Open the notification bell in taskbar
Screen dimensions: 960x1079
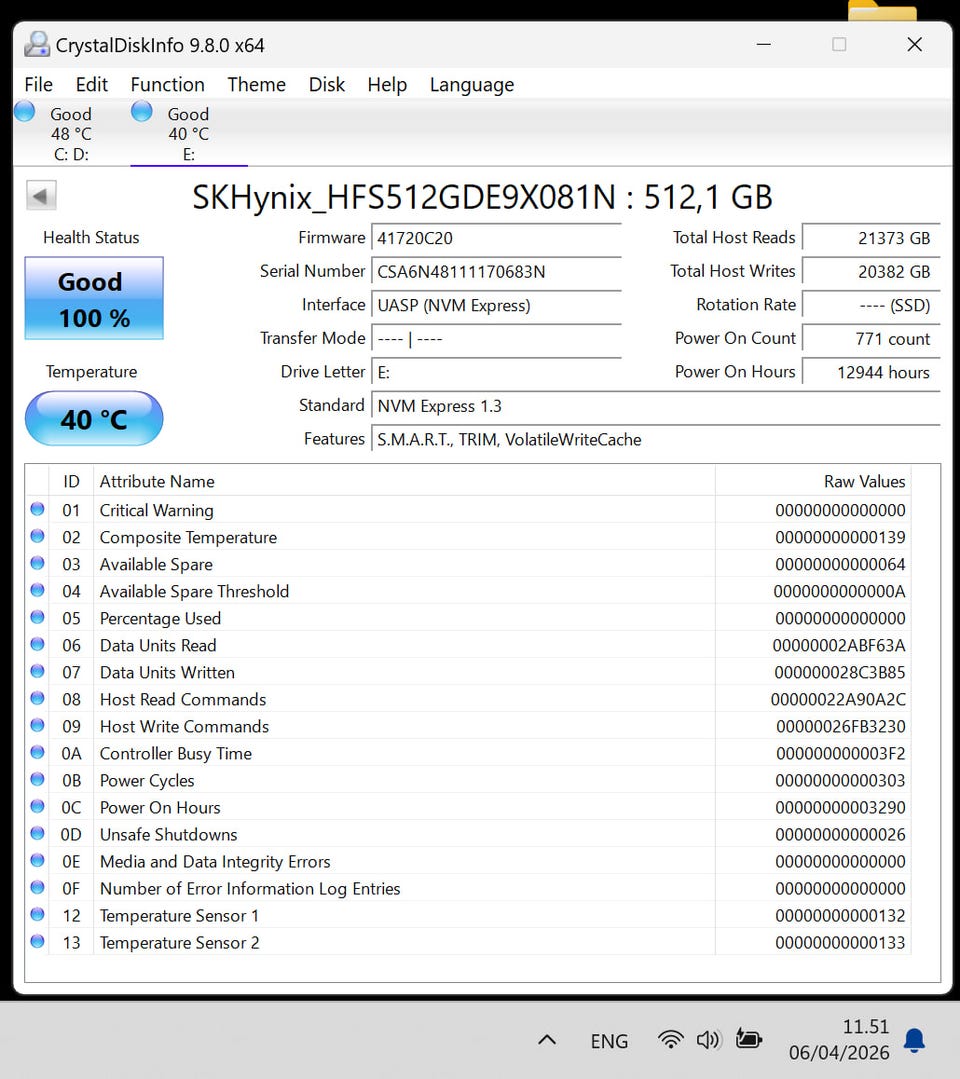click(914, 1040)
